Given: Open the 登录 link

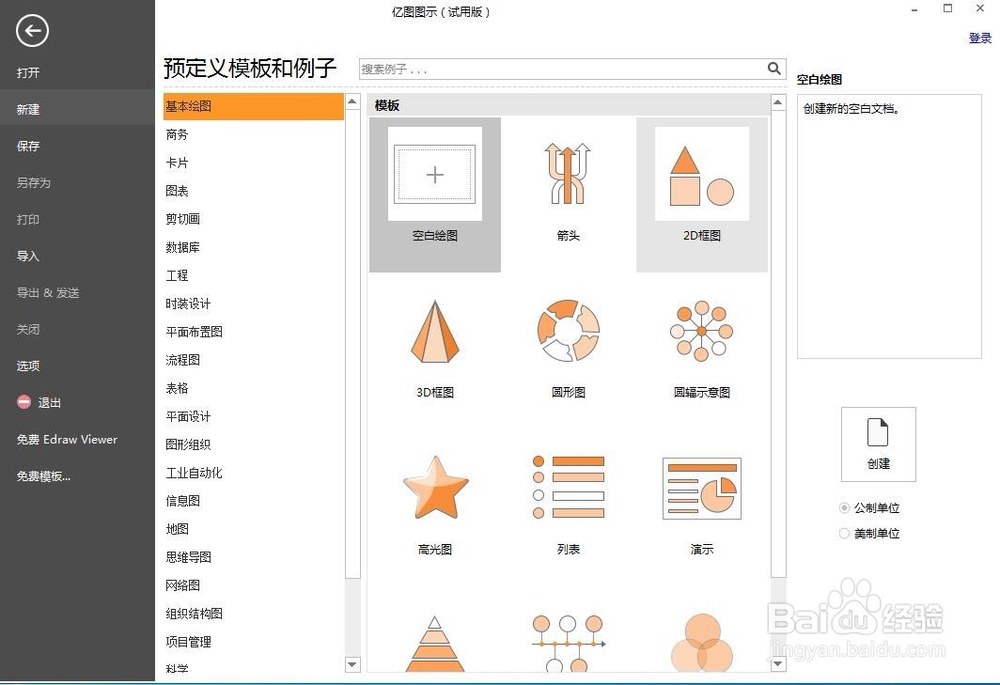Looking at the screenshot, I should [980, 38].
